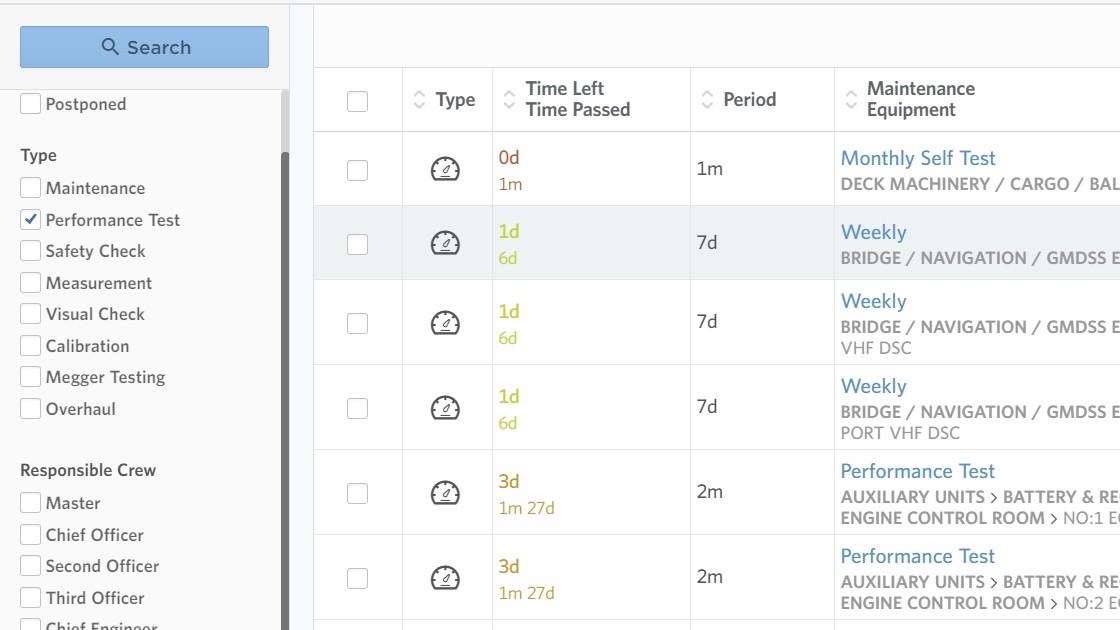Uncheck the Performance Test filter
Viewport: 1120px width, 630px height.
pos(31,220)
